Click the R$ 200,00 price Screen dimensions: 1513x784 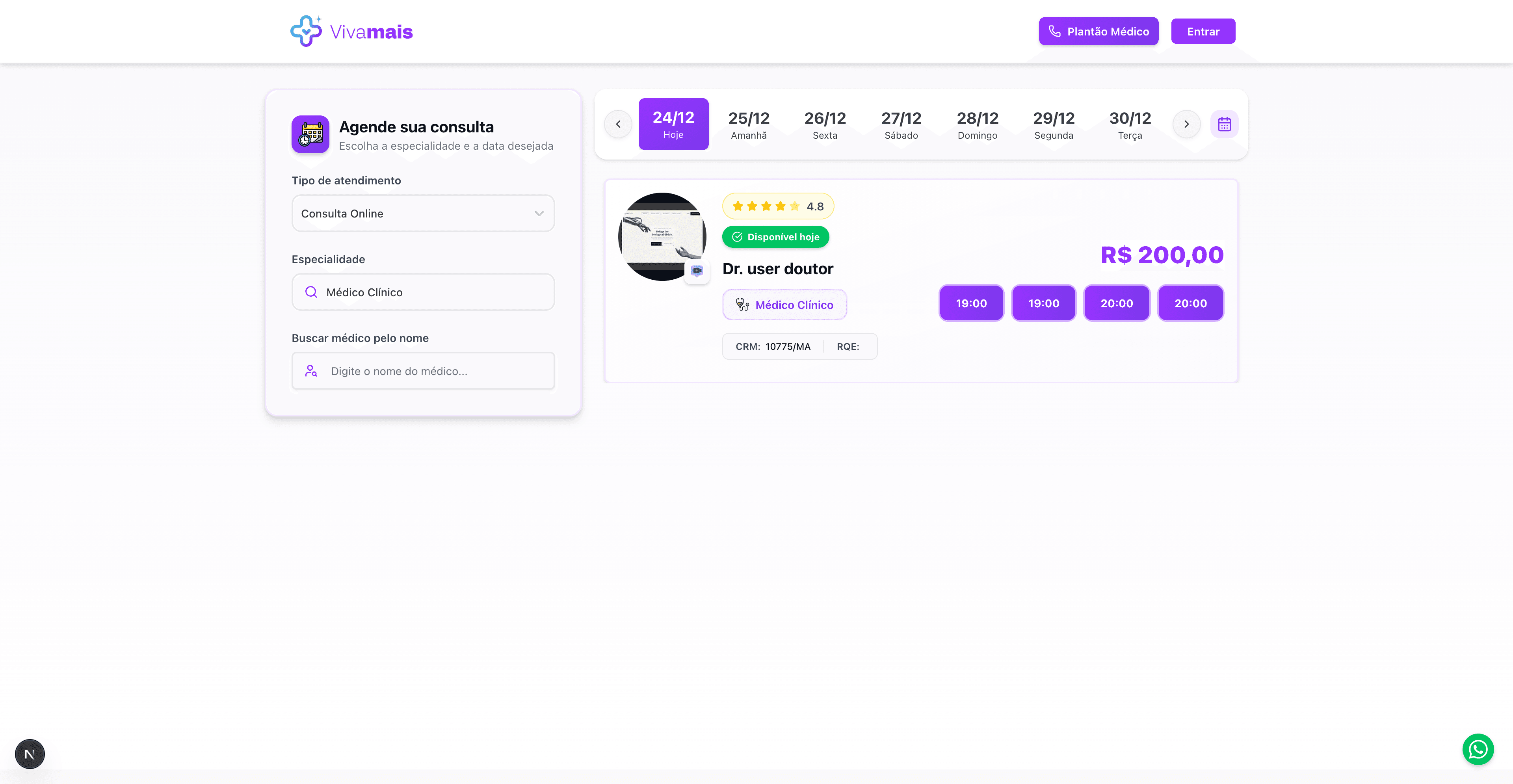click(x=1162, y=255)
